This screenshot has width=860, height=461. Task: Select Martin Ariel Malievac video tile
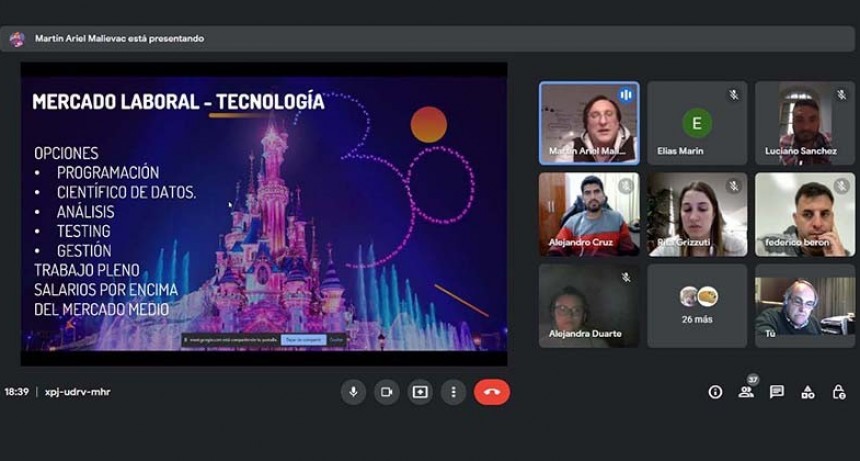589,123
